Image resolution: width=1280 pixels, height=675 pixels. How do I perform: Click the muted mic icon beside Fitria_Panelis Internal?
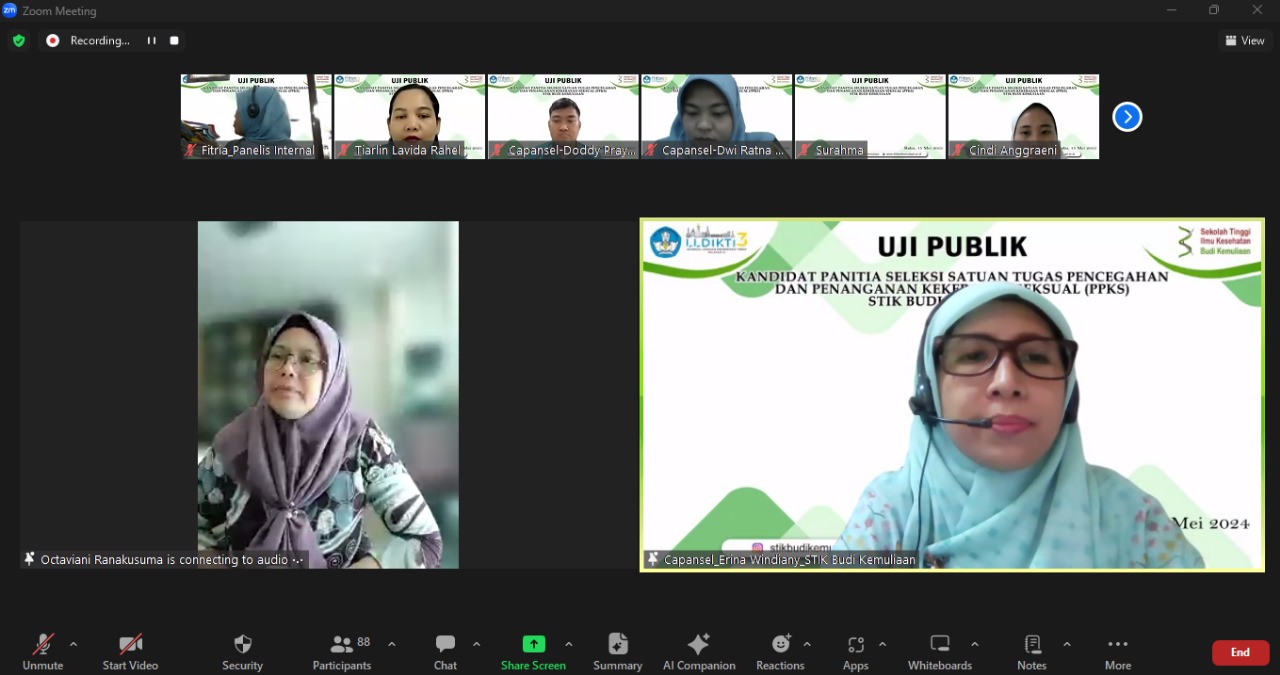point(191,150)
